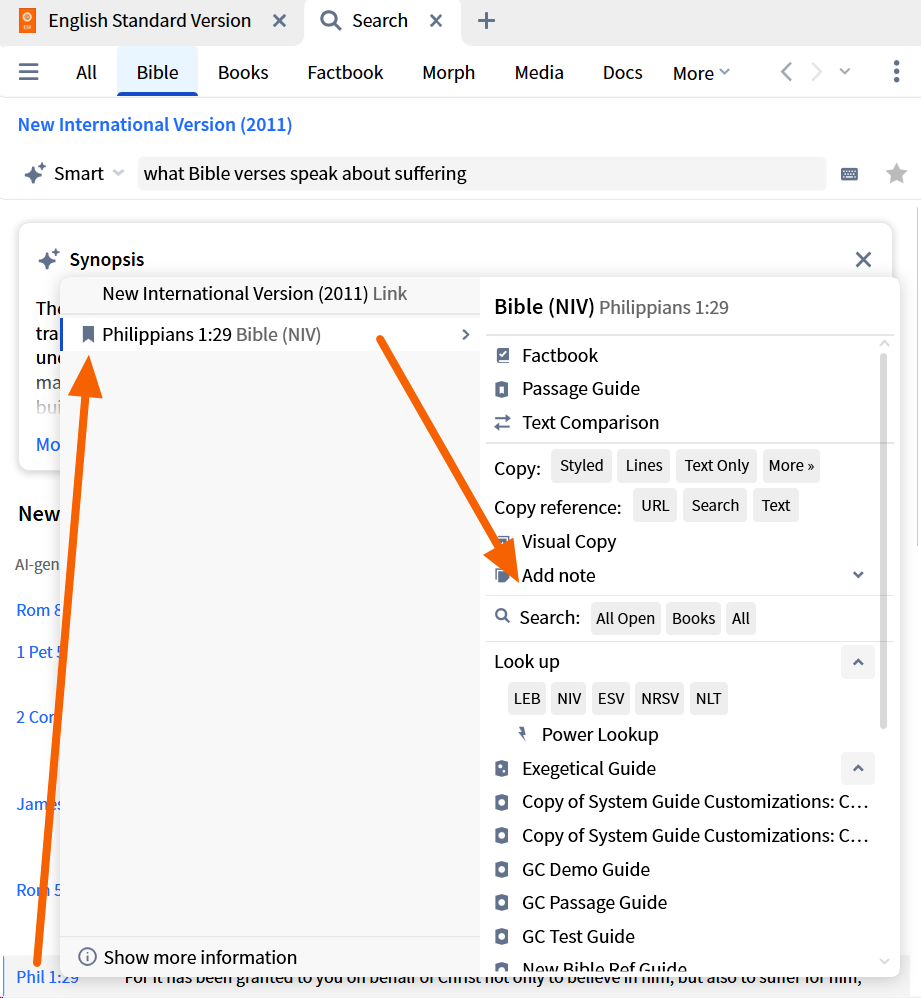
Task: Open the Phil 1:29 result link
Action: tap(48, 977)
